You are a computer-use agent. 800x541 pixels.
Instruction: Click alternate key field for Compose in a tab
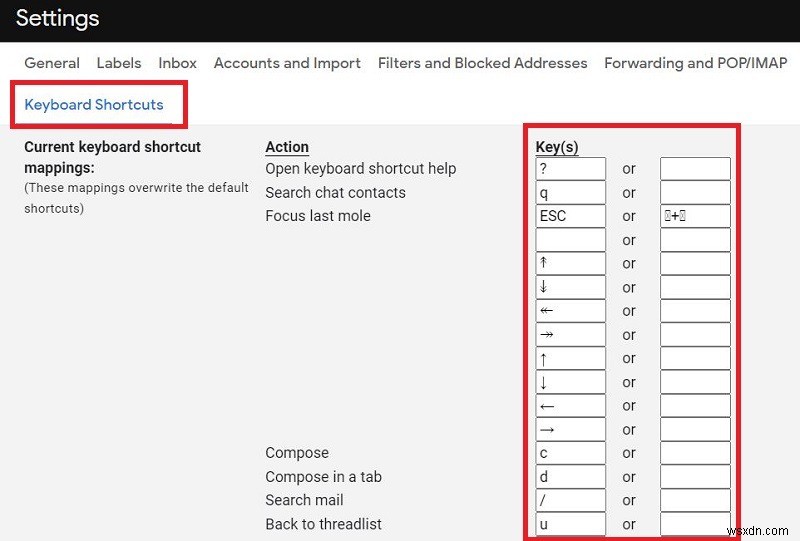point(695,477)
